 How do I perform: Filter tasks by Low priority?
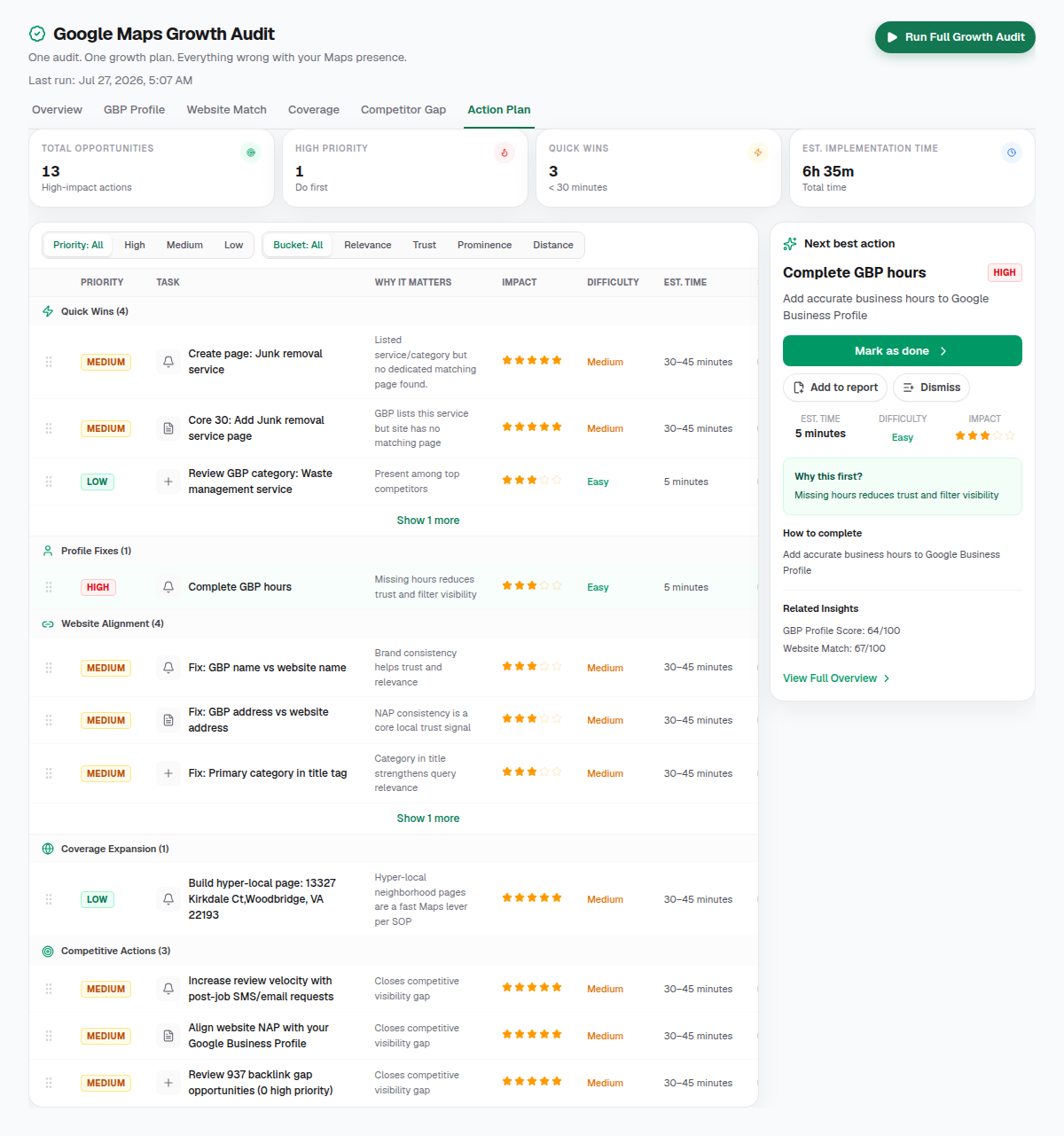point(233,245)
